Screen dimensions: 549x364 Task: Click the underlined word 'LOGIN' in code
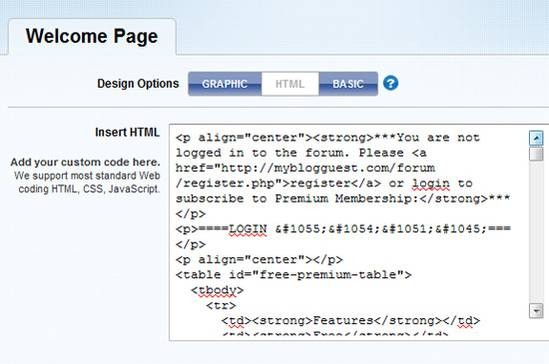point(248,229)
